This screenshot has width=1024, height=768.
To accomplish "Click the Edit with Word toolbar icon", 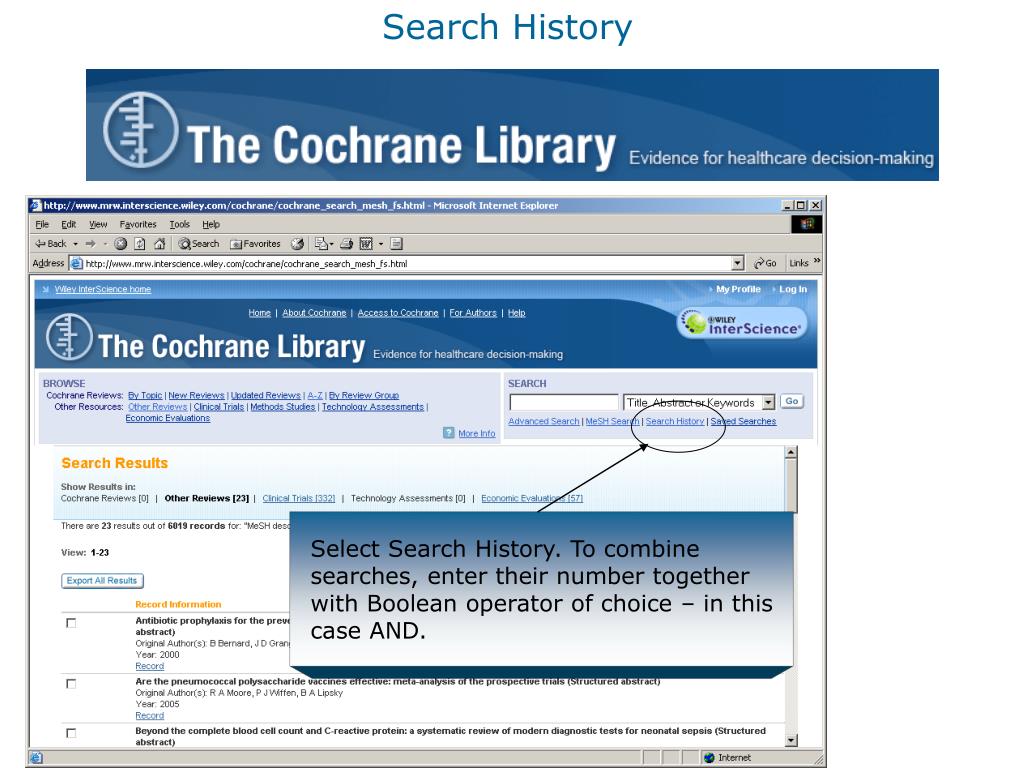I will tap(366, 244).
